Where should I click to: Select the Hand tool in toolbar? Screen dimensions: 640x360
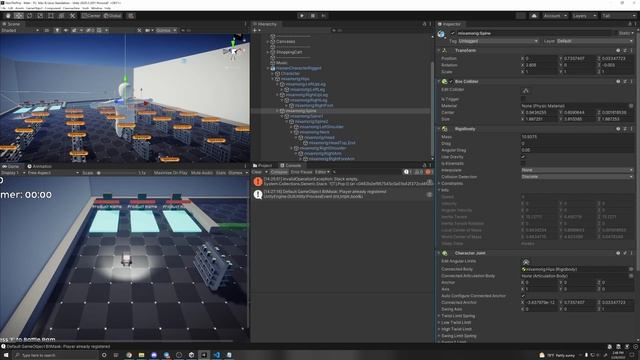[x=8, y=16]
